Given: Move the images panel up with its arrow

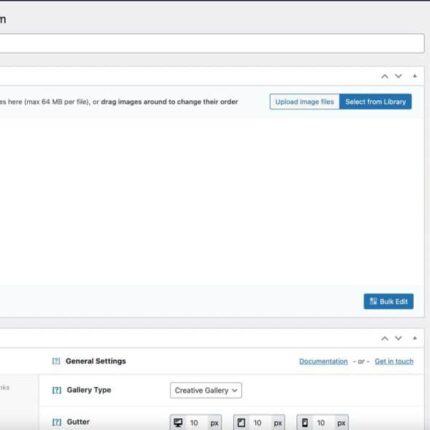Looking at the screenshot, I should [384, 76].
